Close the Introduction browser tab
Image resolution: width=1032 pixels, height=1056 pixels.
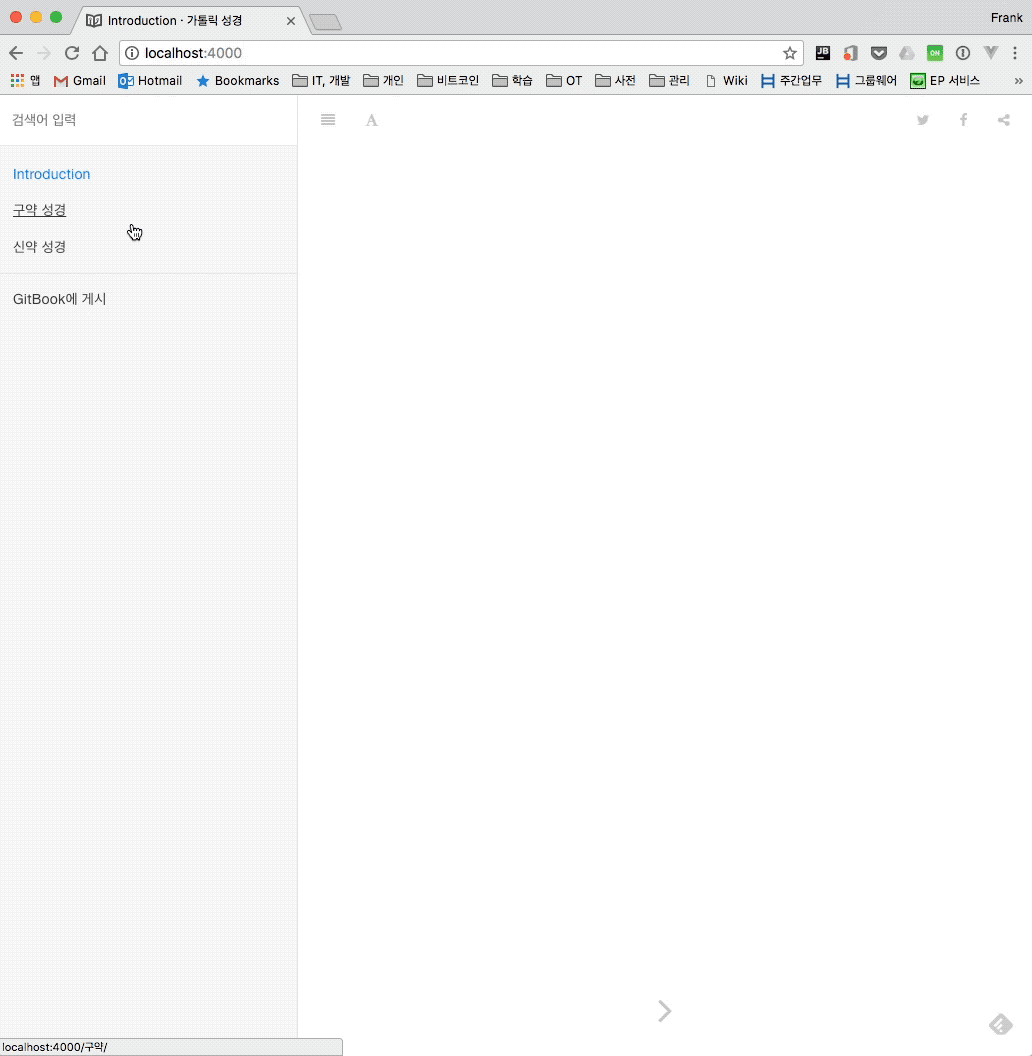(291, 20)
